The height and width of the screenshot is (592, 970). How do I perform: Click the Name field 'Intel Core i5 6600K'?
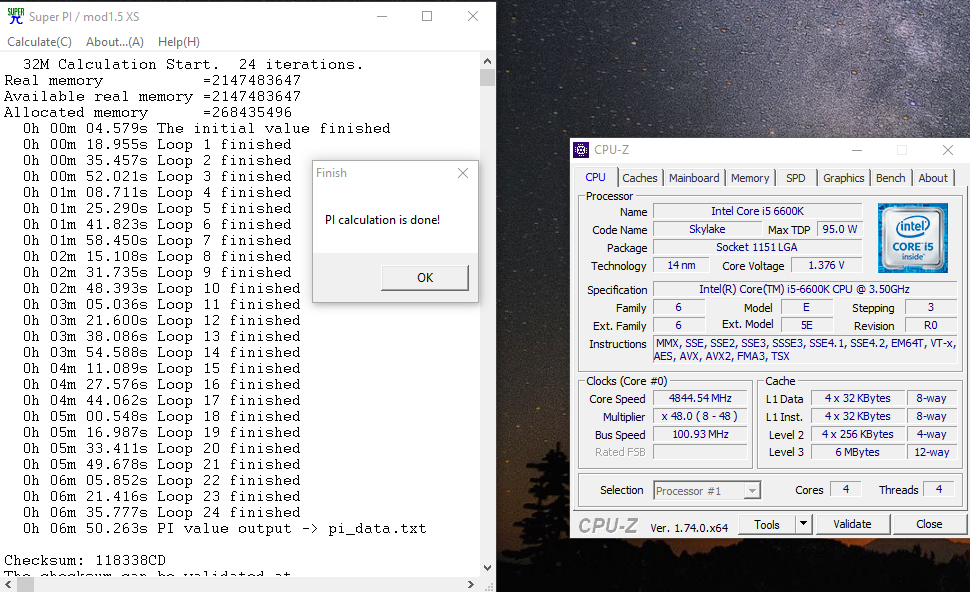(x=757, y=212)
